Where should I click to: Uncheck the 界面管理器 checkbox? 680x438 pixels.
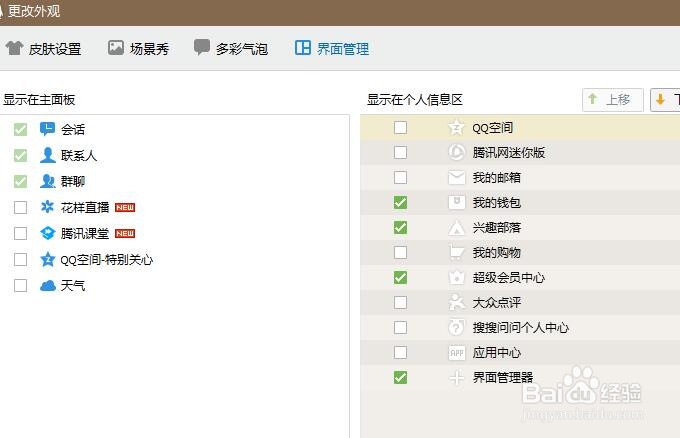click(x=400, y=377)
